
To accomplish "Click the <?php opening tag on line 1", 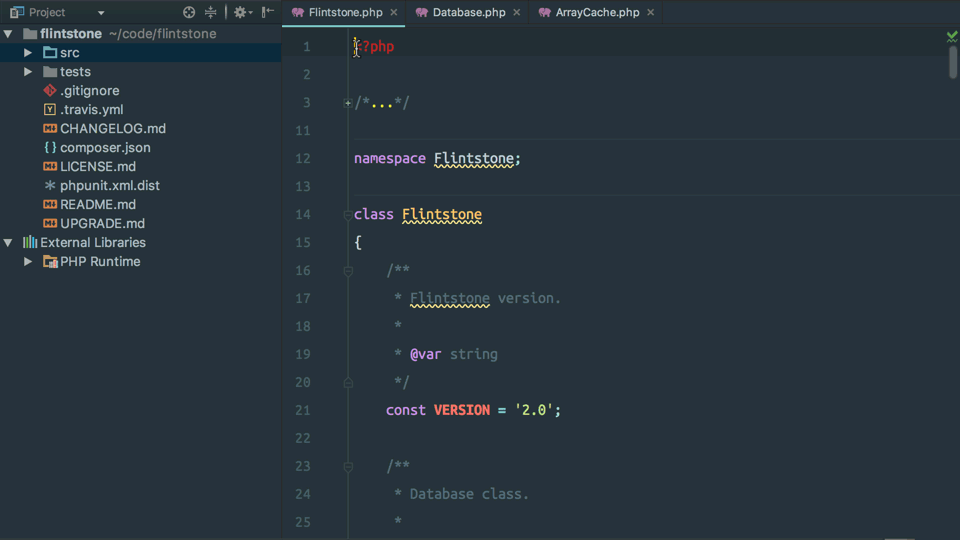I will [375, 47].
